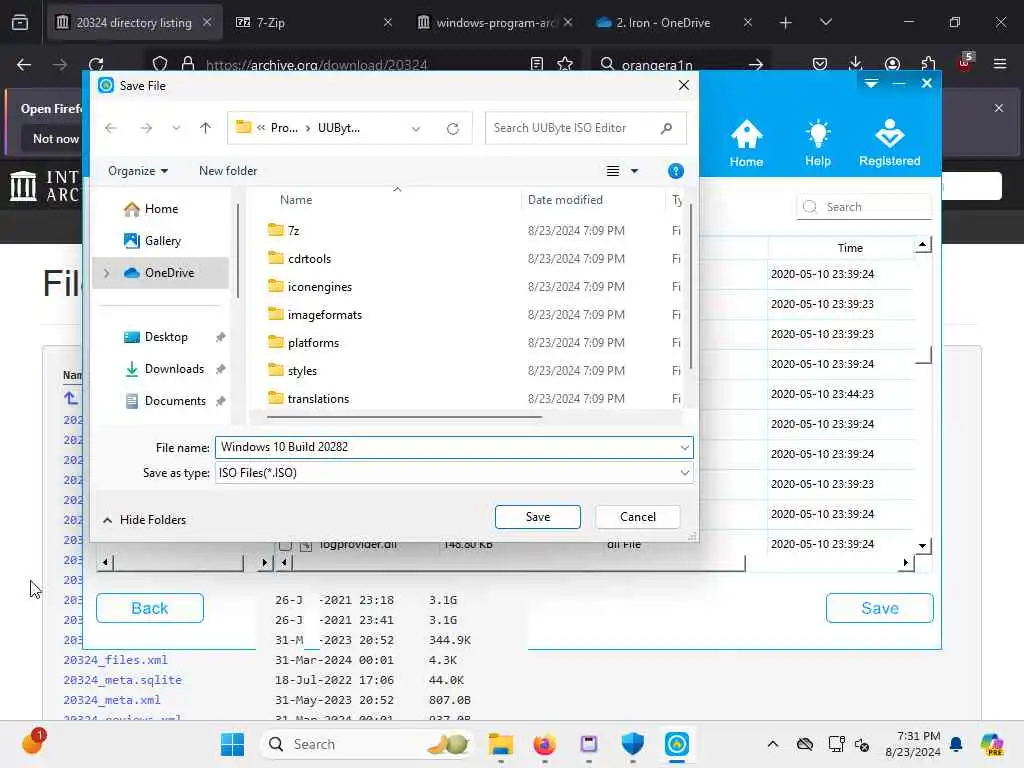
Task: Click the Home icon in UUByte window
Action: 746,143
